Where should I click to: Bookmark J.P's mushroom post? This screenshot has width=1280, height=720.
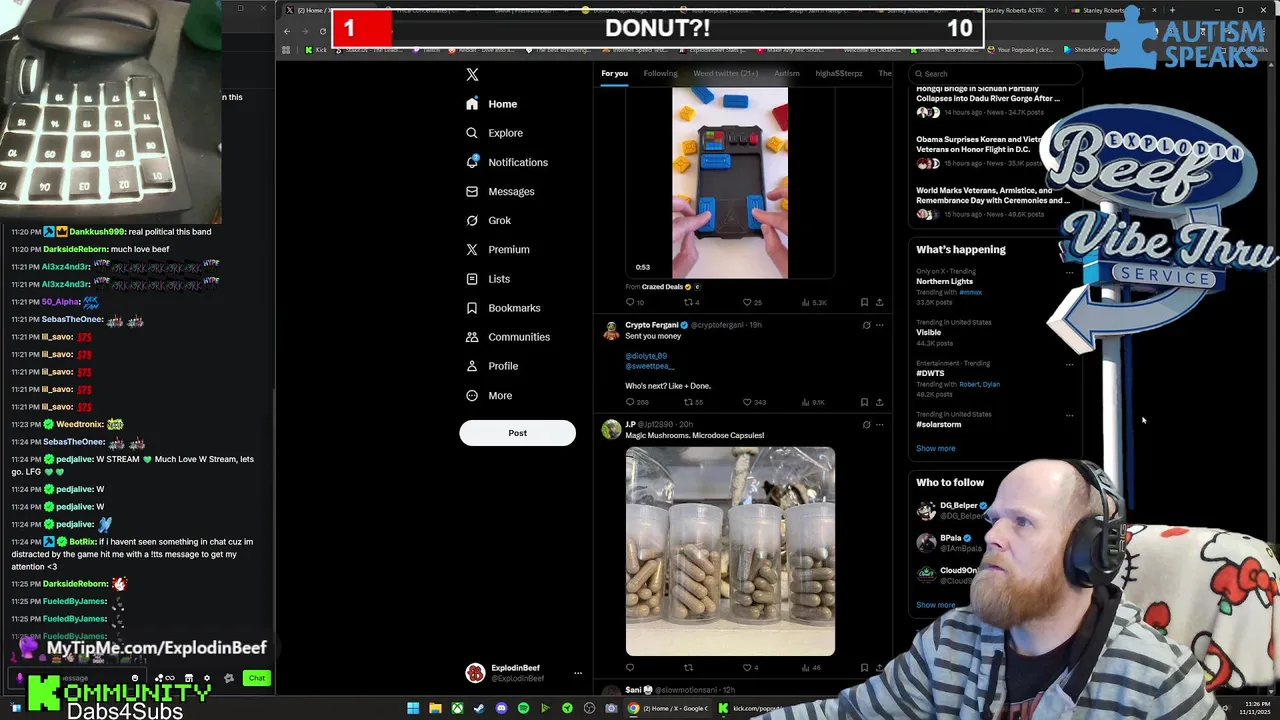point(864,667)
